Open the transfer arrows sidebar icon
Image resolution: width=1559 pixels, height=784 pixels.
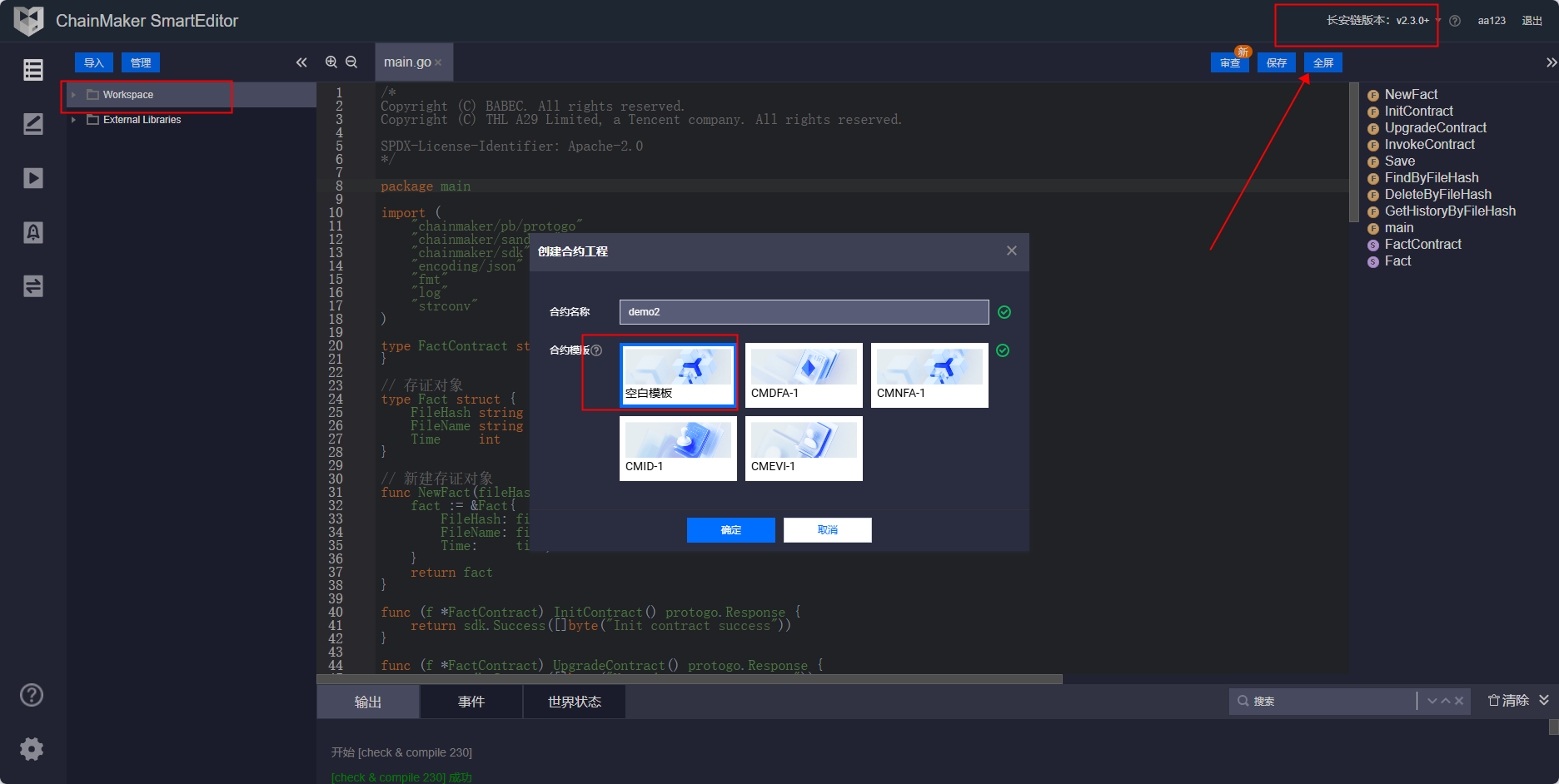click(33, 286)
